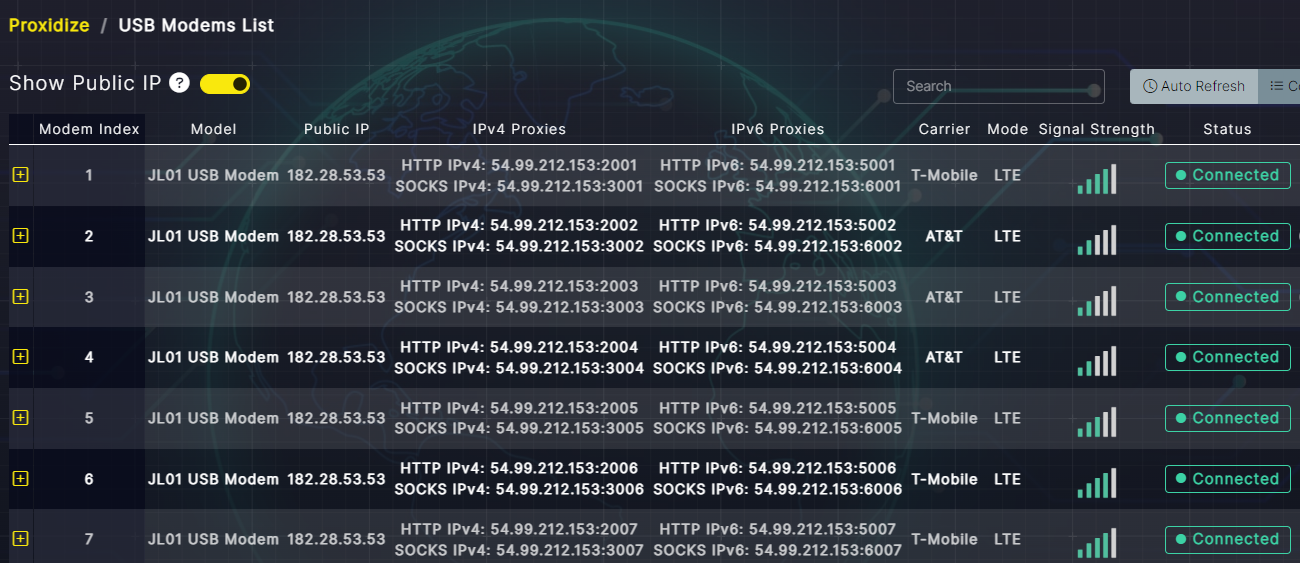Screen dimensions: 1300x563
Task: Expand row for modem index 6
Action: 20,479
